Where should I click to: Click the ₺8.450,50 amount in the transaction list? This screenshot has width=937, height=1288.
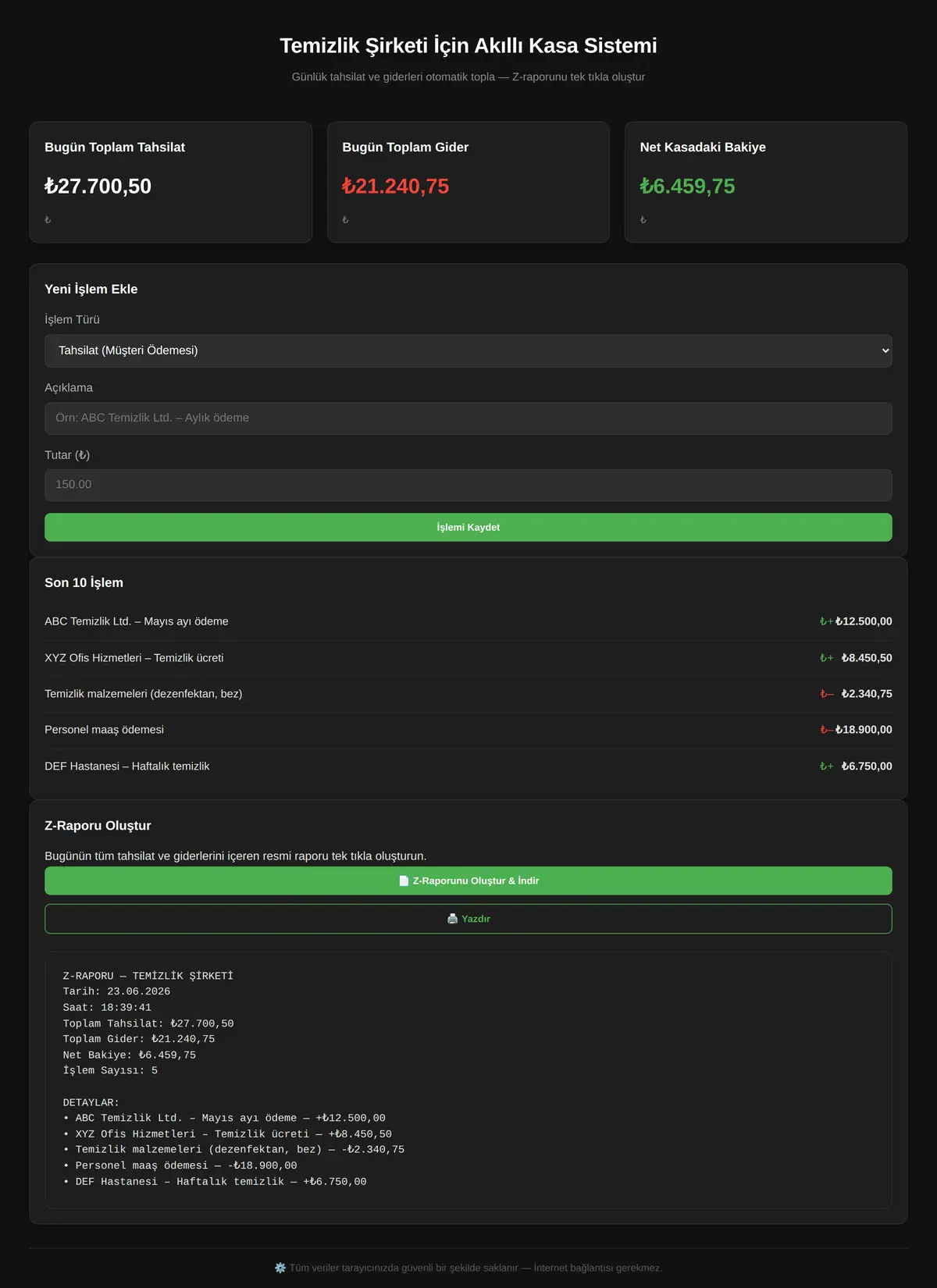pos(867,658)
